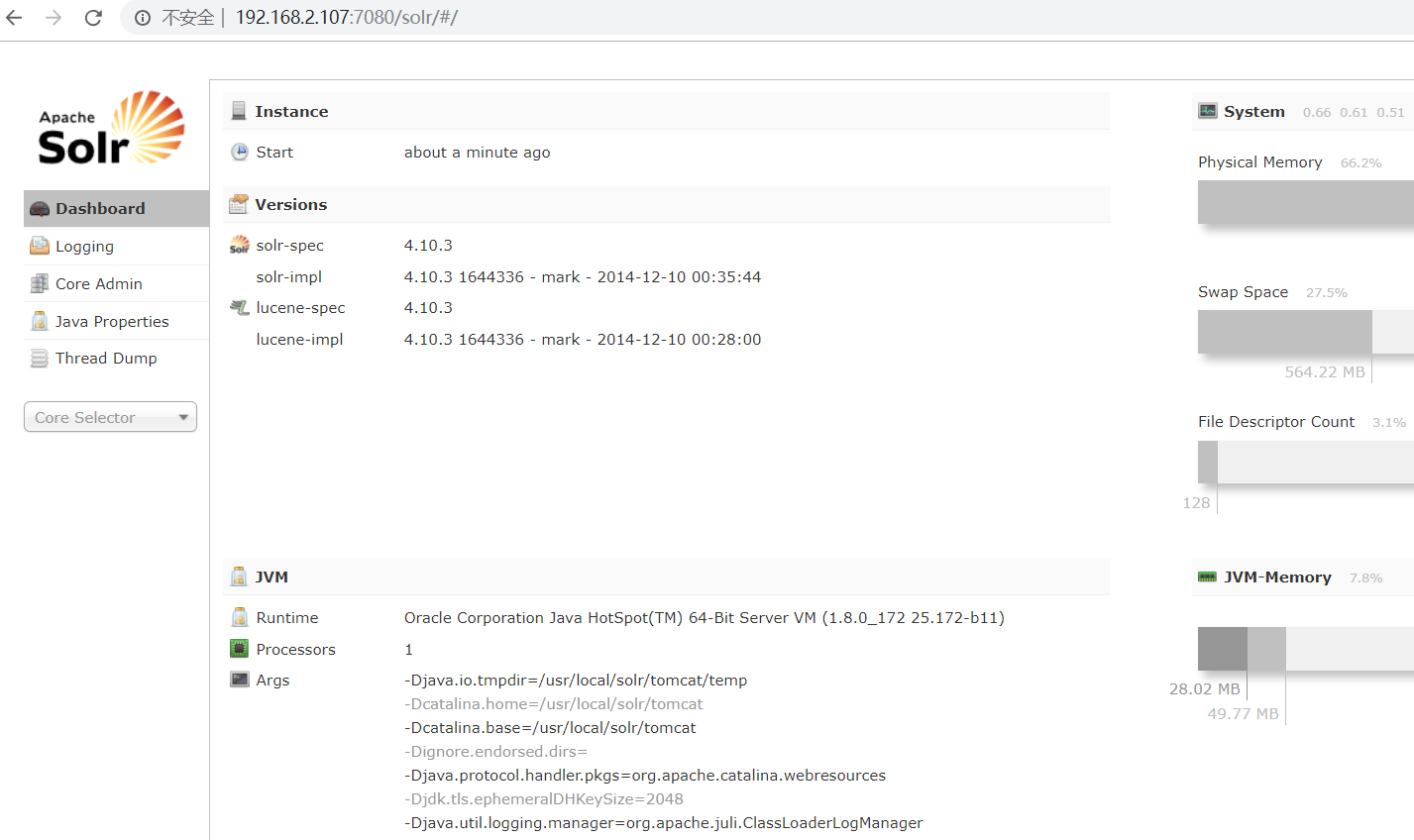Click the File Descriptor Count bar
The width and height of the screenshot is (1414, 840).
point(1306,462)
